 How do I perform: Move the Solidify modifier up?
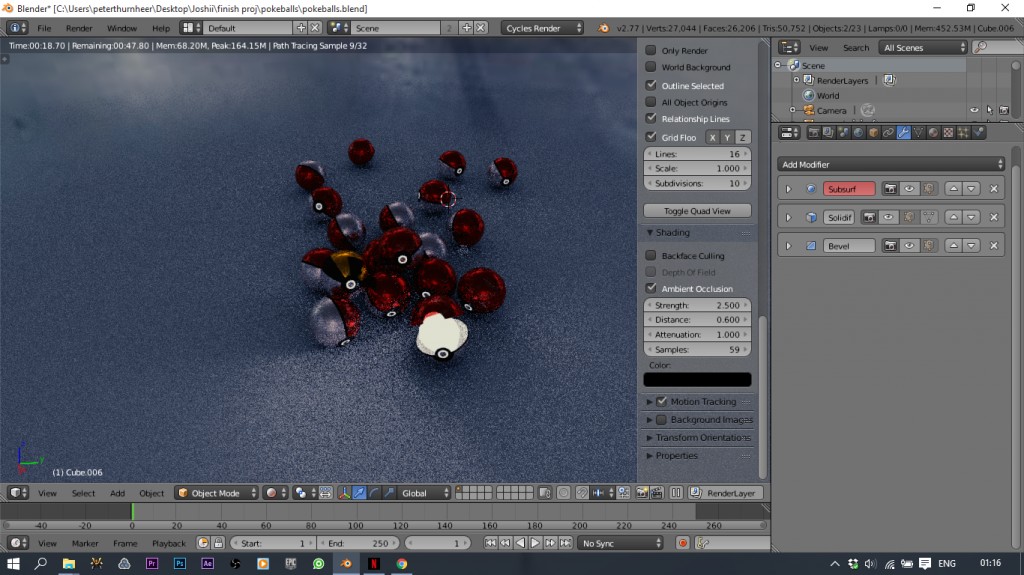pos(953,217)
